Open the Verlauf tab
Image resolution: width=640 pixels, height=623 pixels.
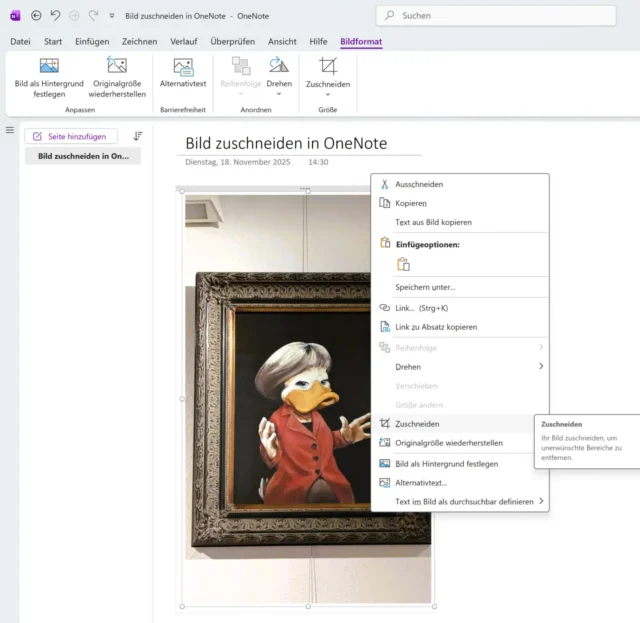[184, 41]
